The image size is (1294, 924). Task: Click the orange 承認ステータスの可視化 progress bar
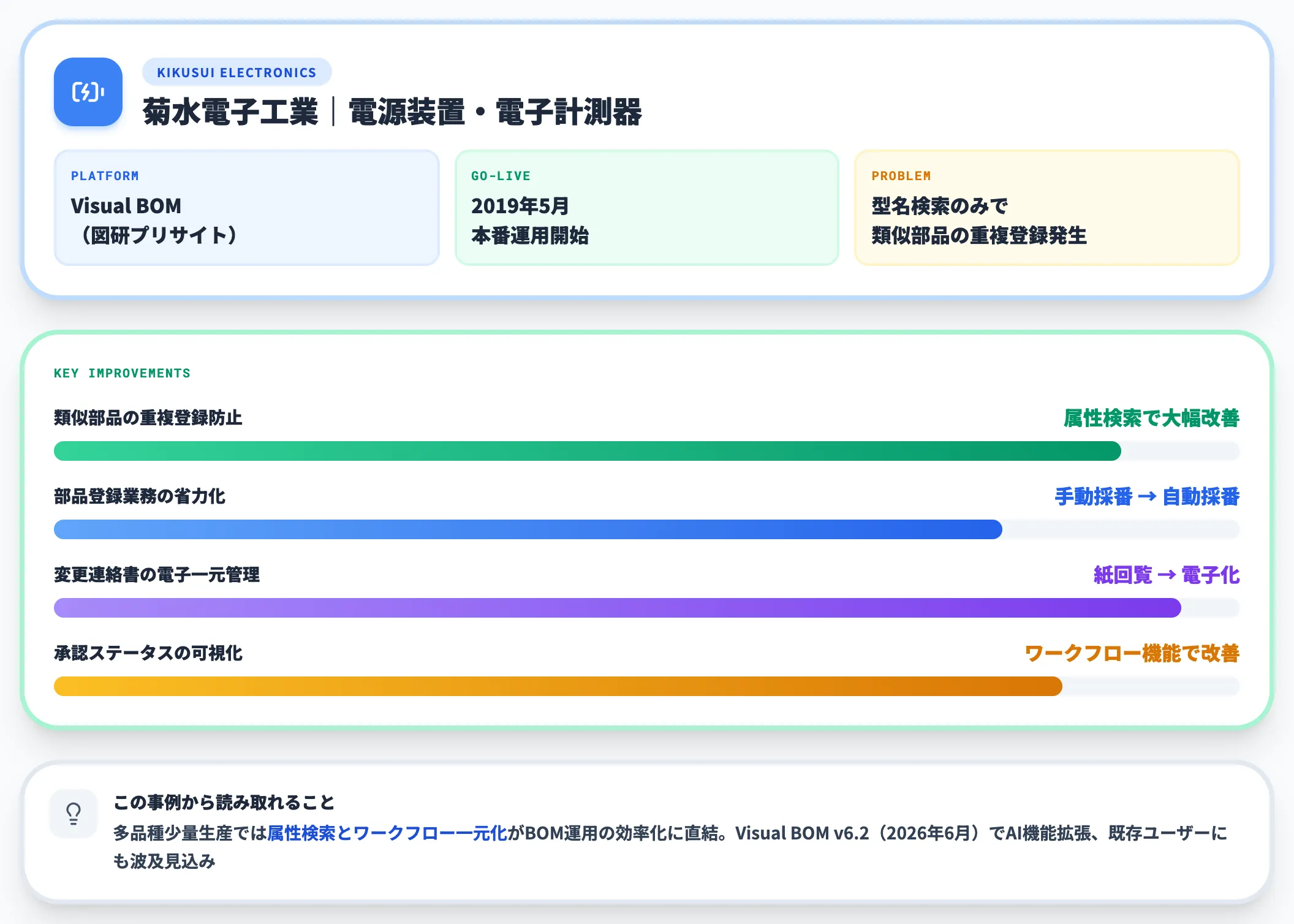tap(647, 686)
